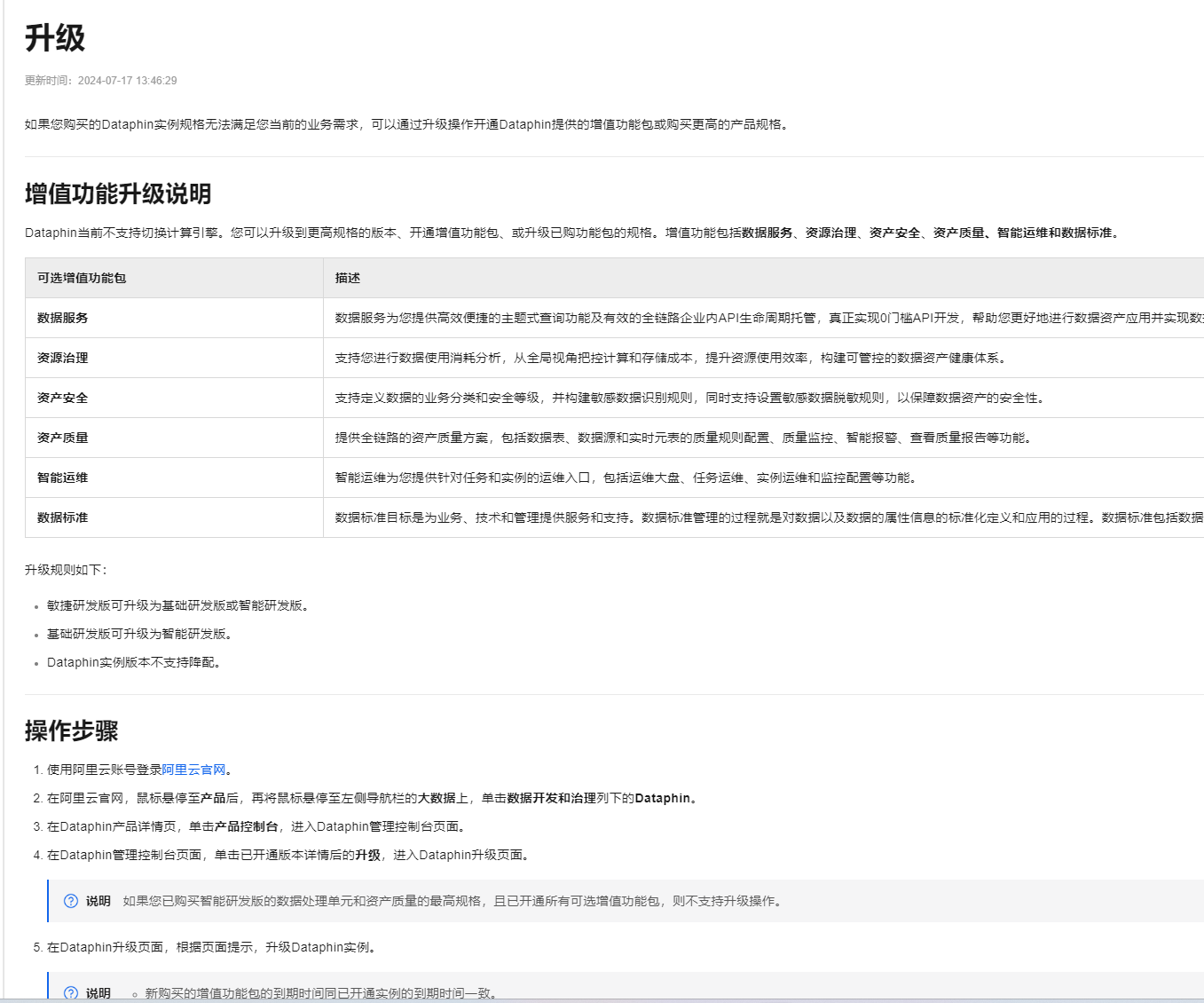Viewport: 1204px width, 1003px height.
Task: Click the 数据标准 table cell
Action: tap(174, 517)
